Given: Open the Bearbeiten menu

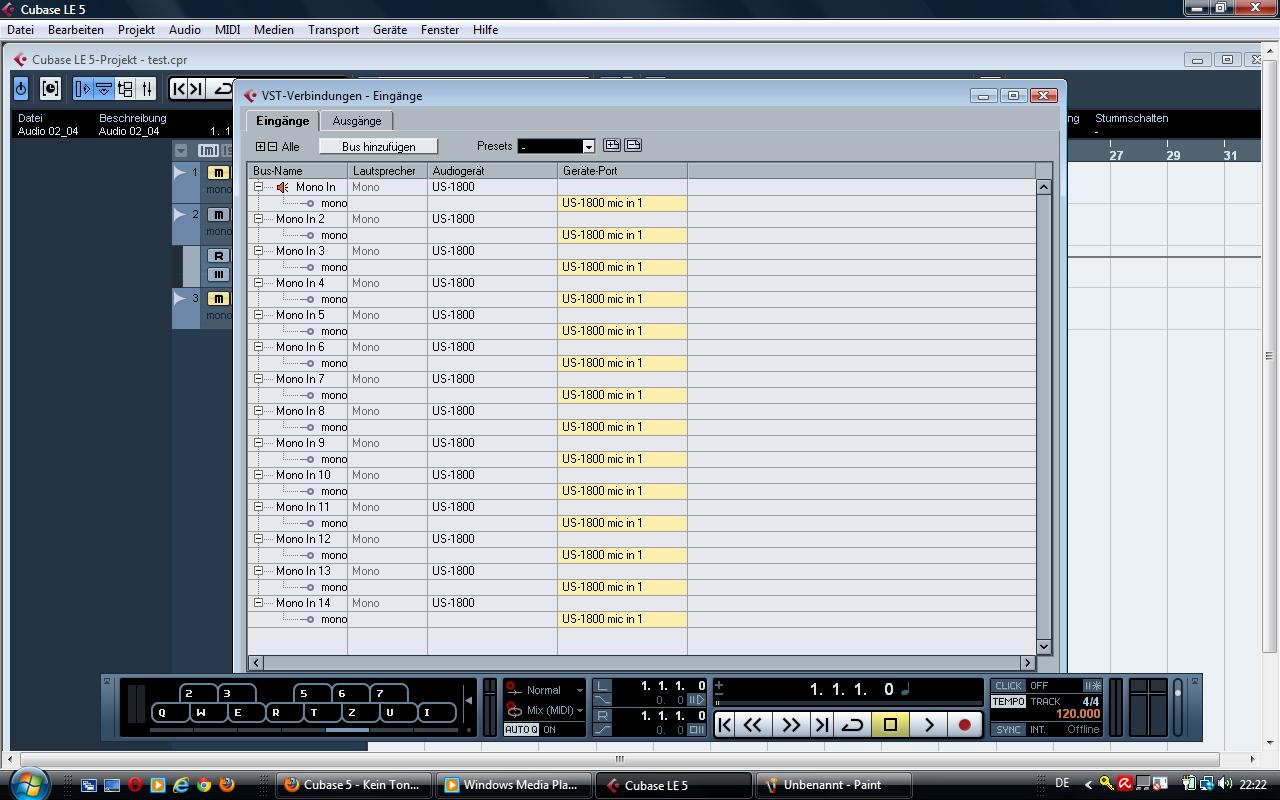Looking at the screenshot, I should [76, 30].
